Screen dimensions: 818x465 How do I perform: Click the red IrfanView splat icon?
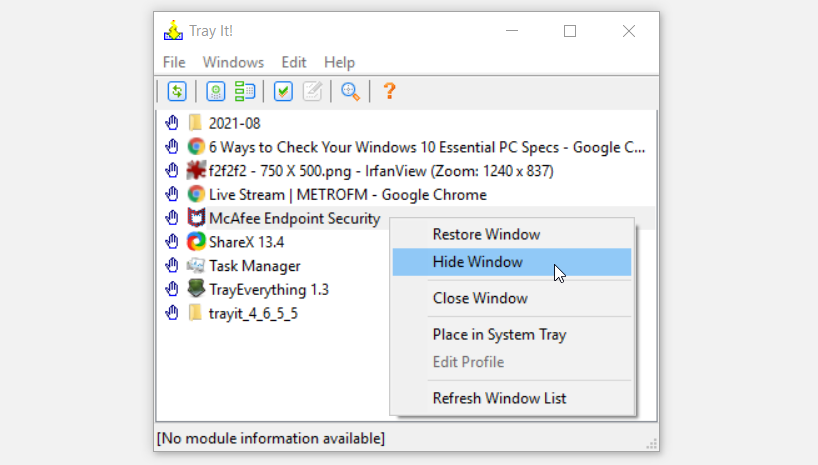[x=196, y=170]
